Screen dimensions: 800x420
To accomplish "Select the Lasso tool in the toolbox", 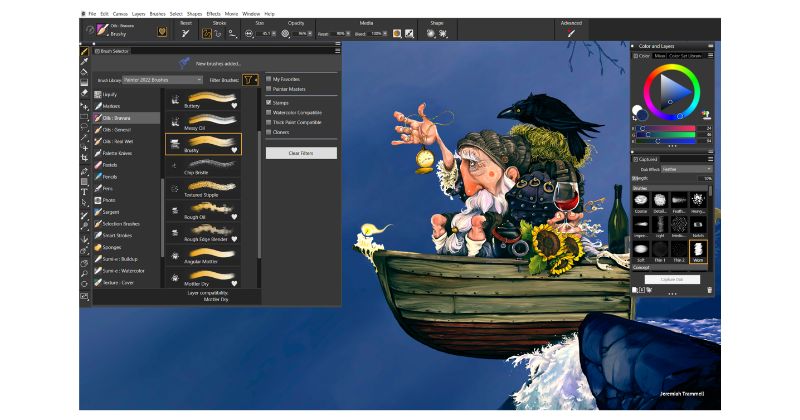I will click(x=85, y=127).
